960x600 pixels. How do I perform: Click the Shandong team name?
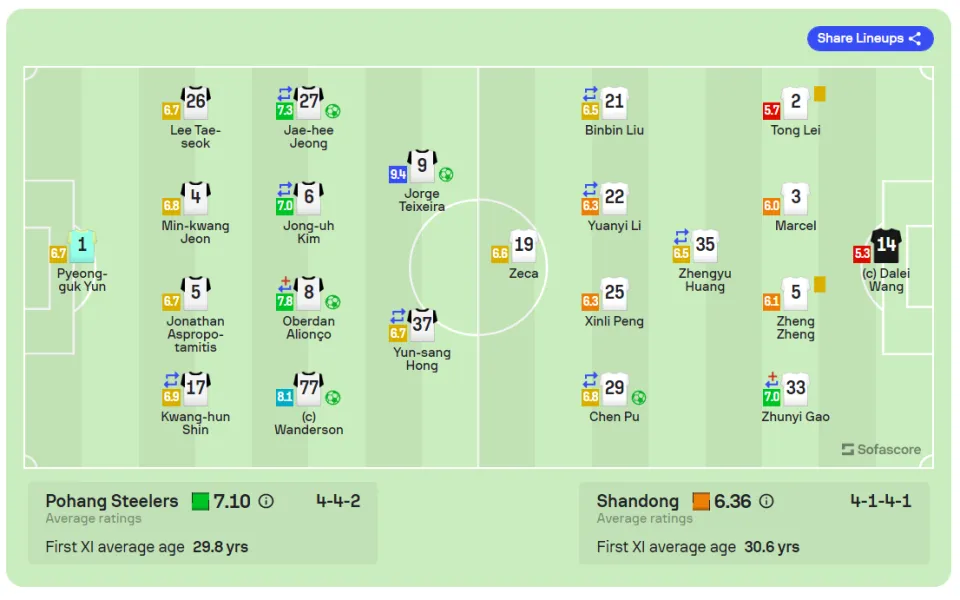pyautogui.click(x=638, y=501)
